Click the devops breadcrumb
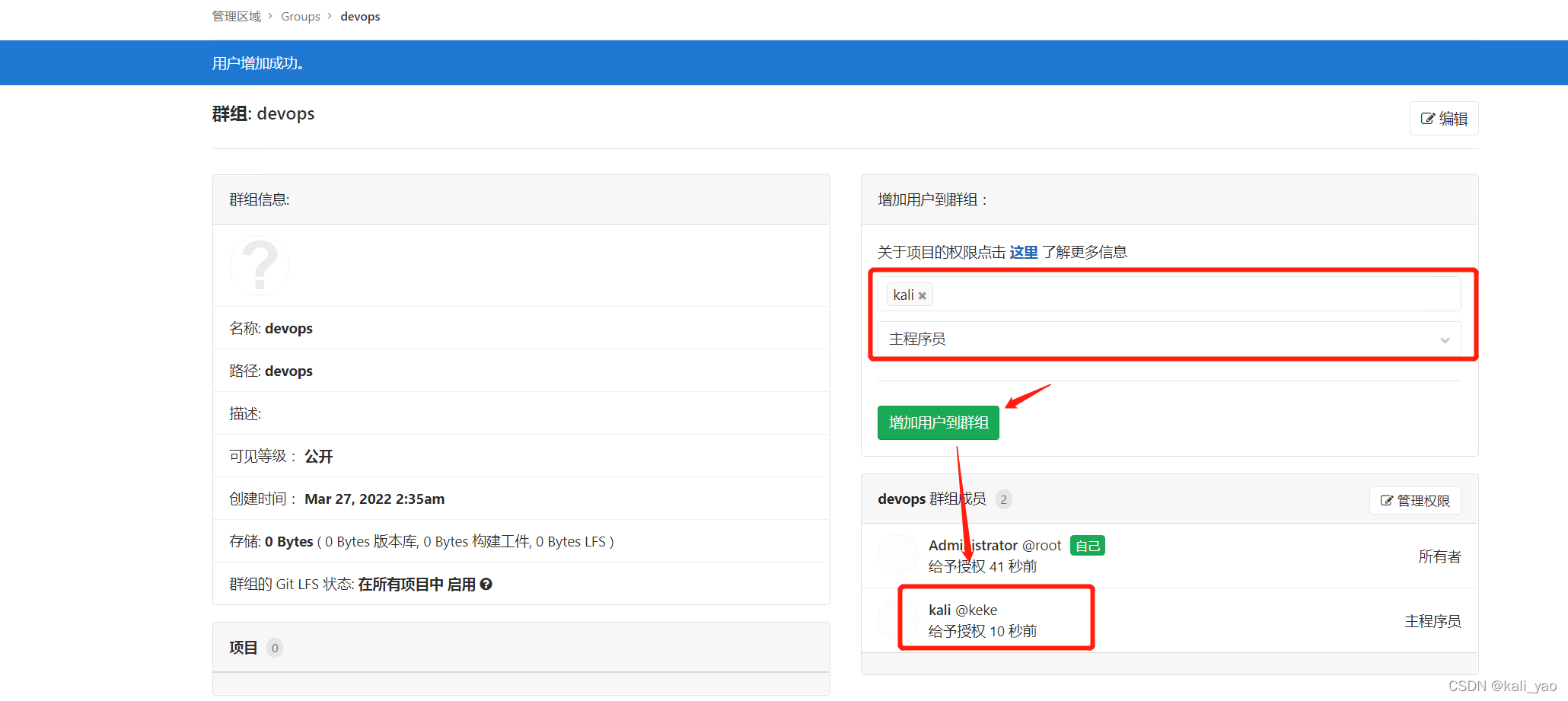Image resolution: width=1568 pixels, height=701 pixels. click(360, 16)
